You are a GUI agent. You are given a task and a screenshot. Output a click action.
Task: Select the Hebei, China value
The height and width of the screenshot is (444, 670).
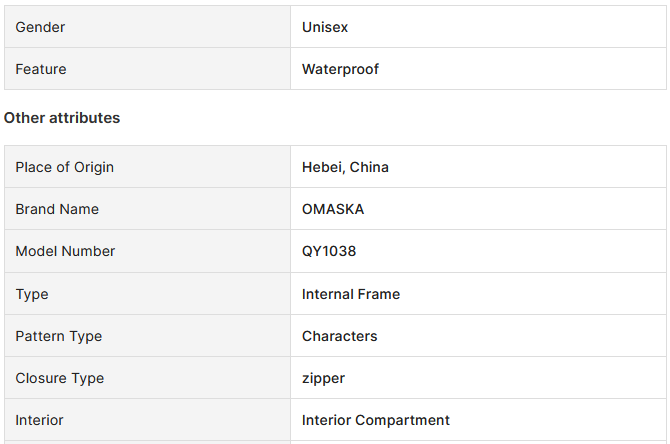[345, 167]
